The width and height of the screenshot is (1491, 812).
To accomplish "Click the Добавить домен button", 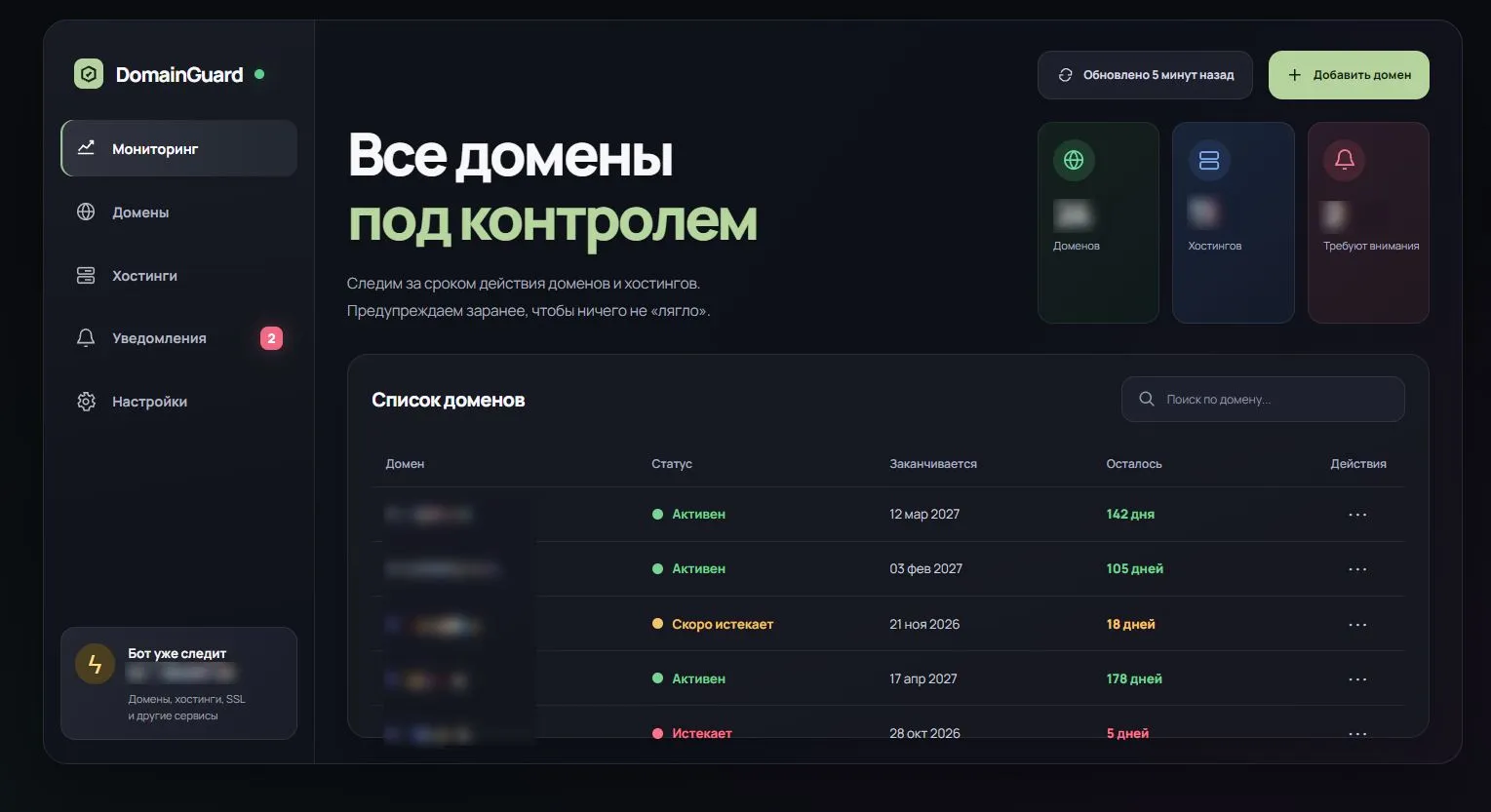I will pyautogui.click(x=1349, y=75).
